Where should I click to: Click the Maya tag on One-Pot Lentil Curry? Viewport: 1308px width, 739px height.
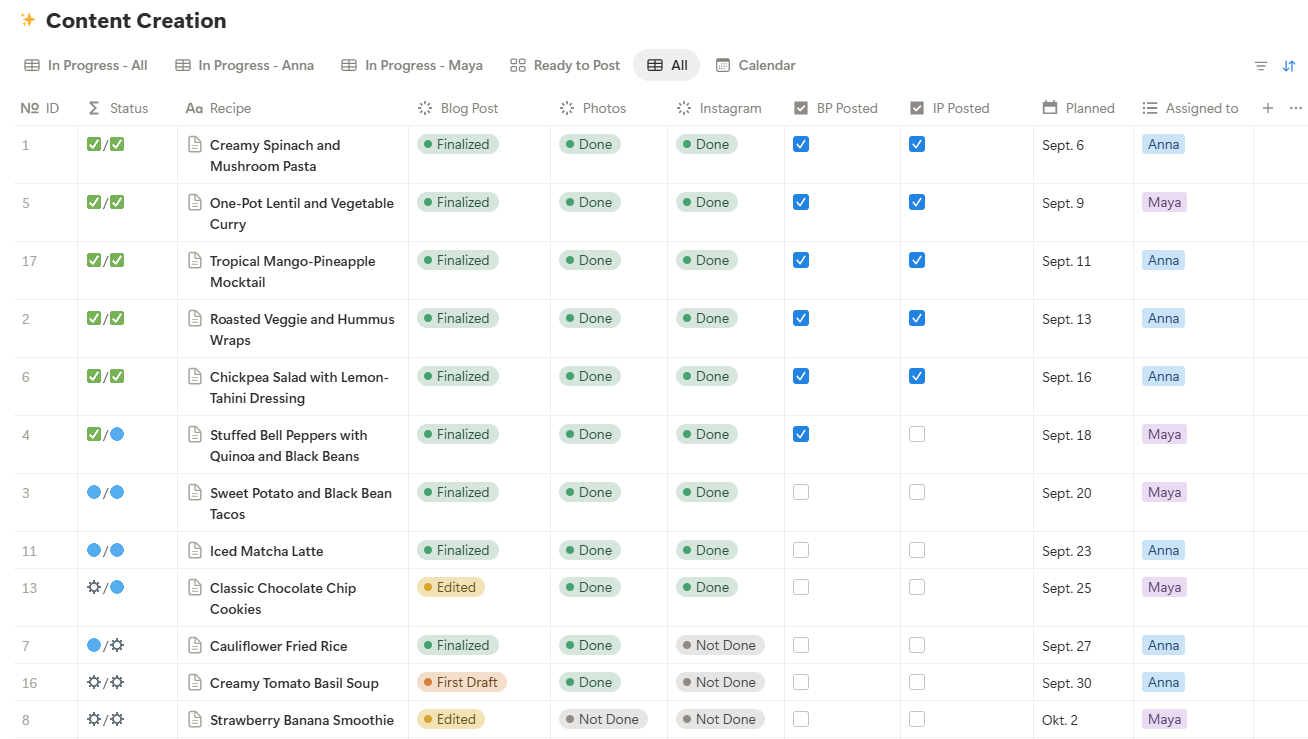(x=1164, y=203)
